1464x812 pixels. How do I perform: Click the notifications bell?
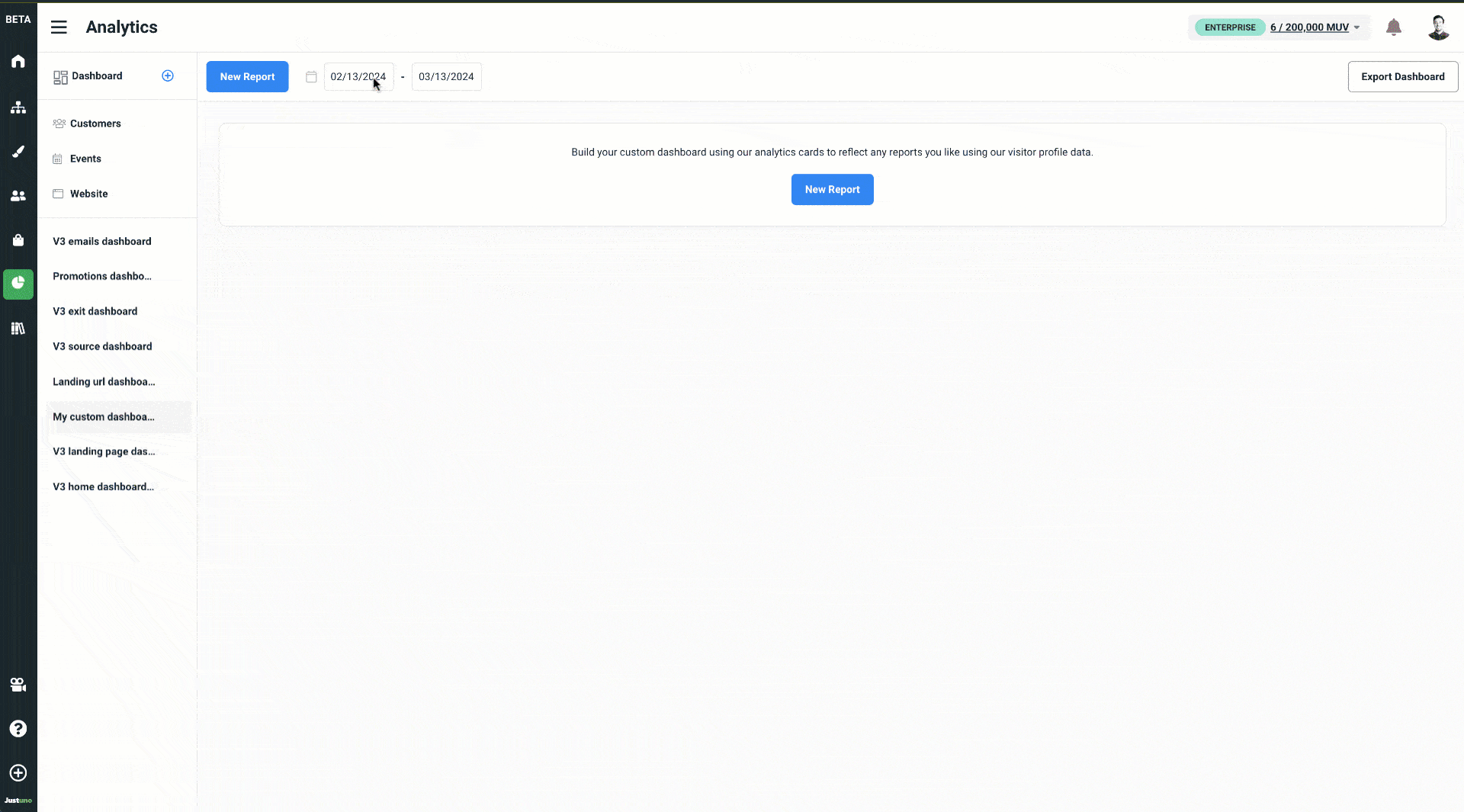[1394, 27]
